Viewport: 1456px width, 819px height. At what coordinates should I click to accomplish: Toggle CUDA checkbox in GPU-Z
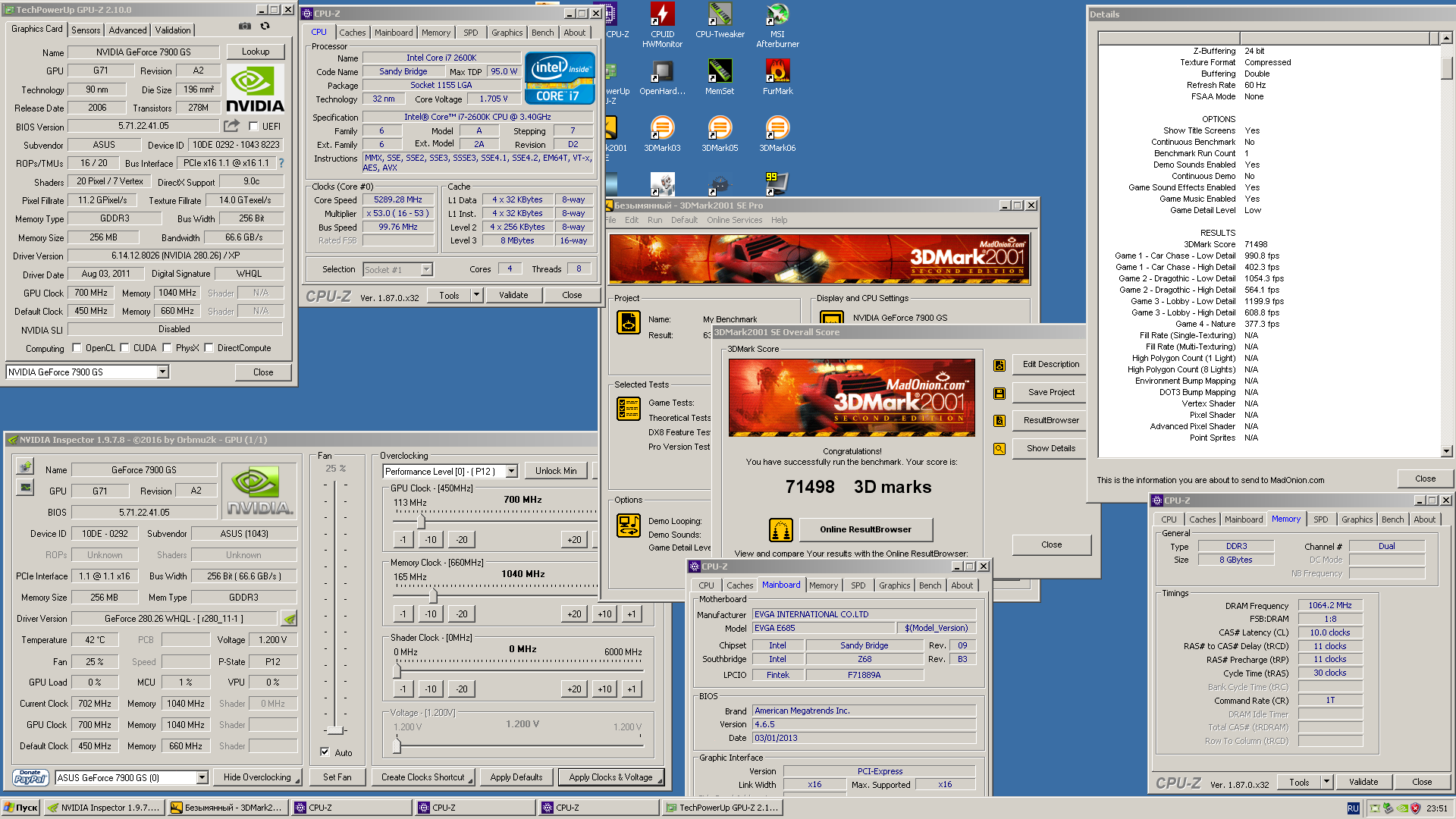click(124, 348)
